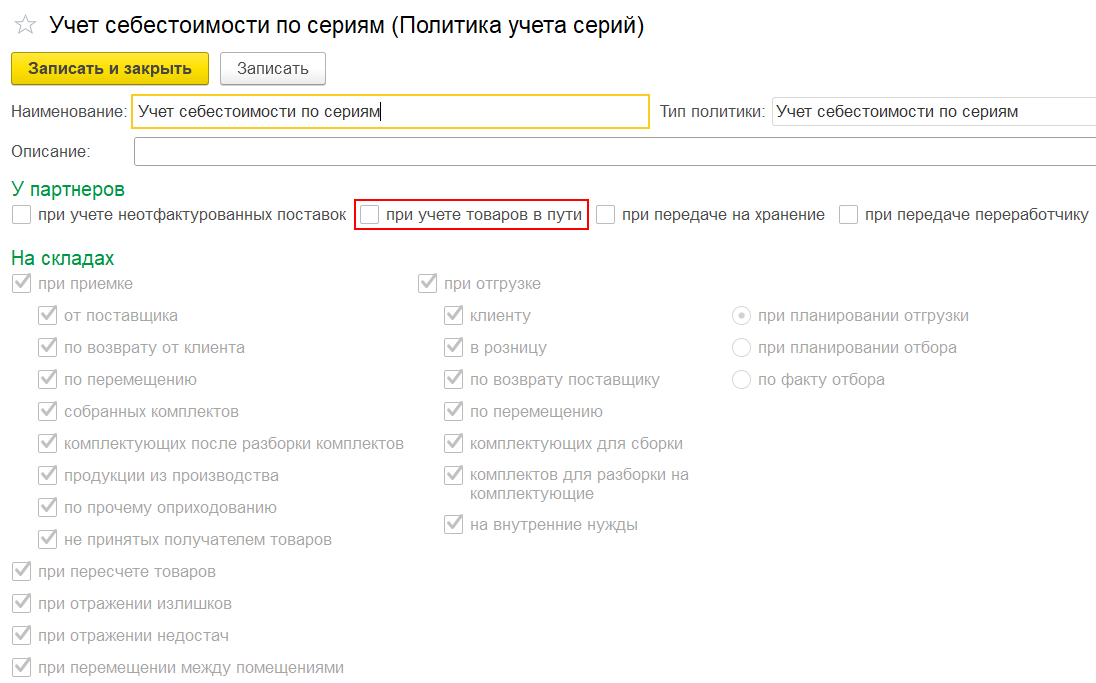
Task: Toggle 'на внутренние нужды' checkbox
Action: [454, 524]
